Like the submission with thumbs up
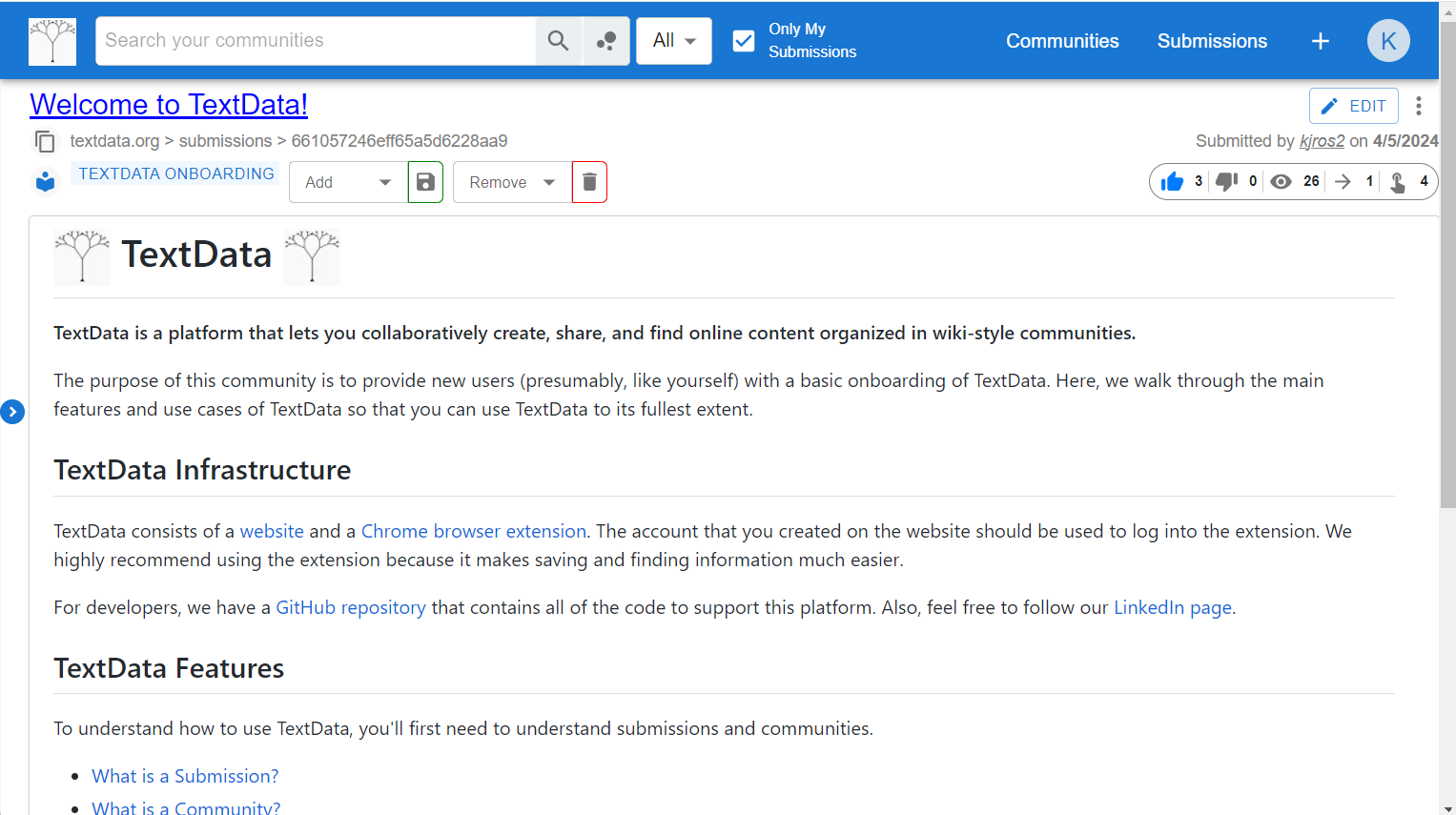 pyautogui.click(x=1172, y=182)
